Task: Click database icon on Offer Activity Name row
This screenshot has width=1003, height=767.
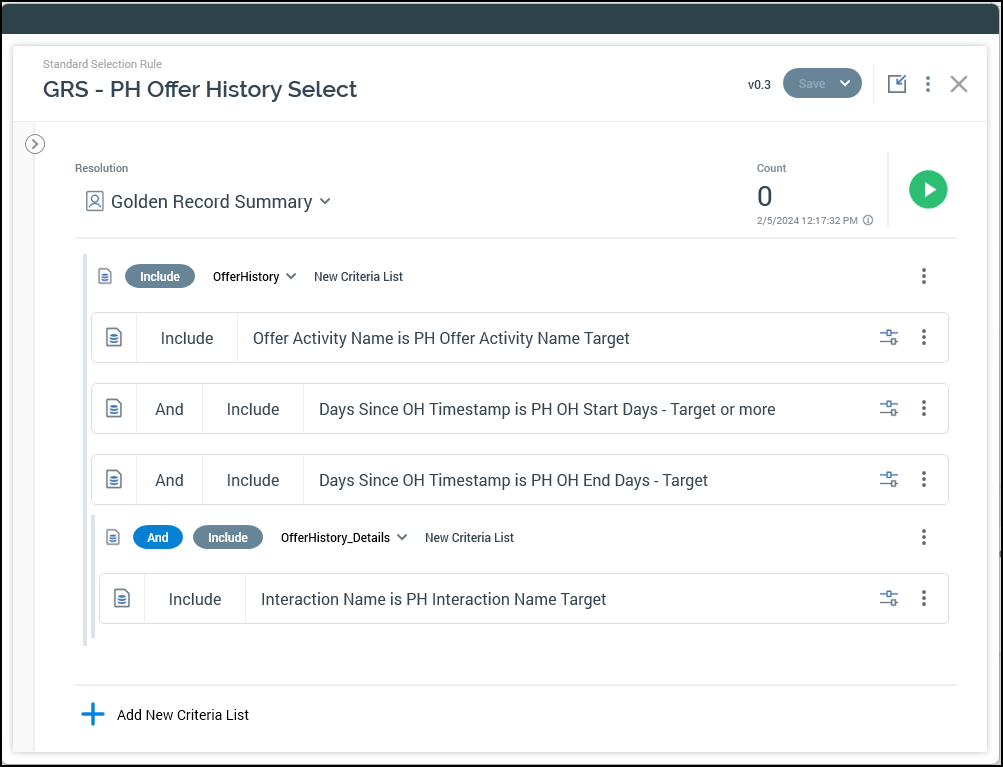Action: click(x=114, y=338)
